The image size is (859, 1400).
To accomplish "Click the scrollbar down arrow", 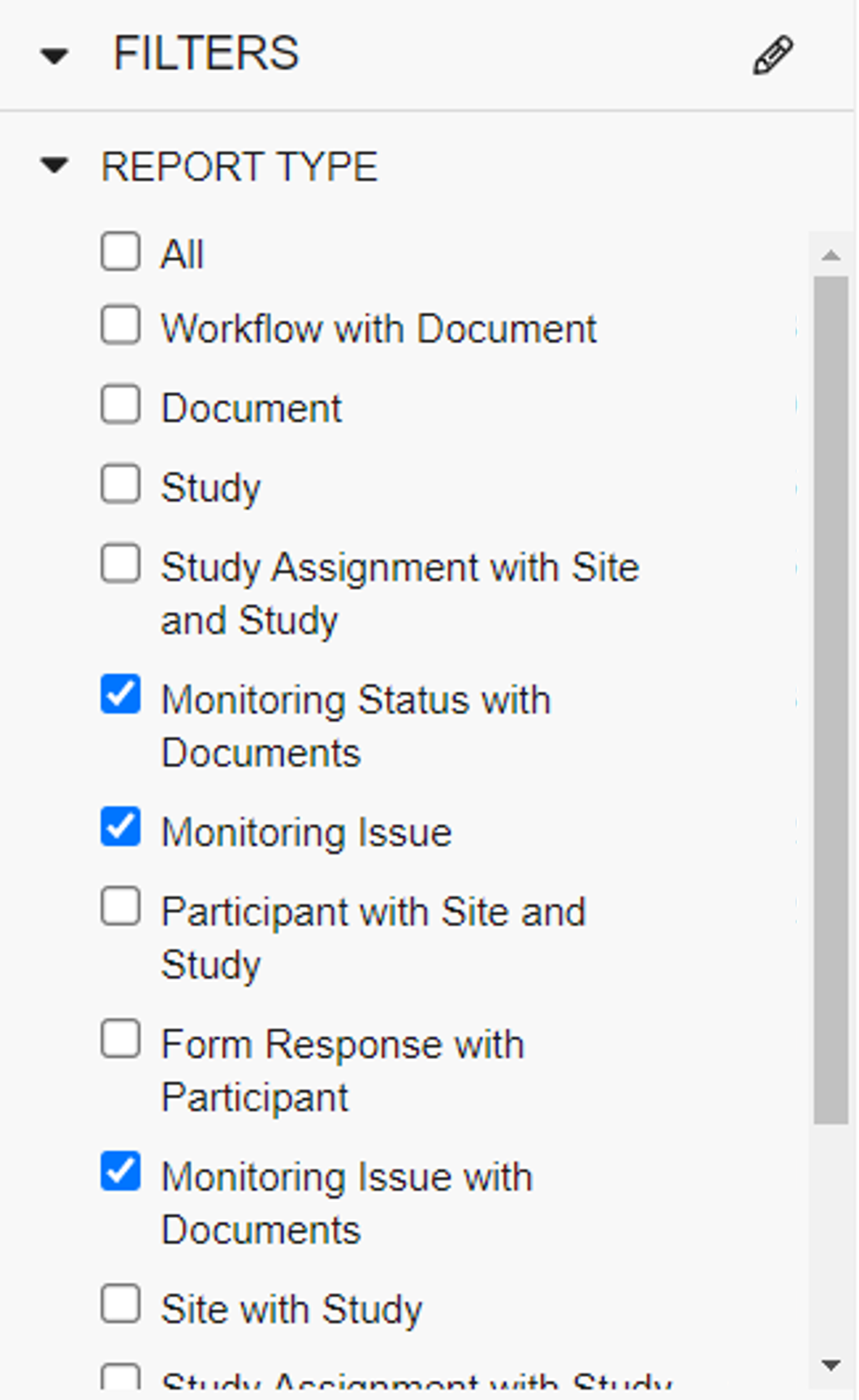I will click(x=830, y=1365).
